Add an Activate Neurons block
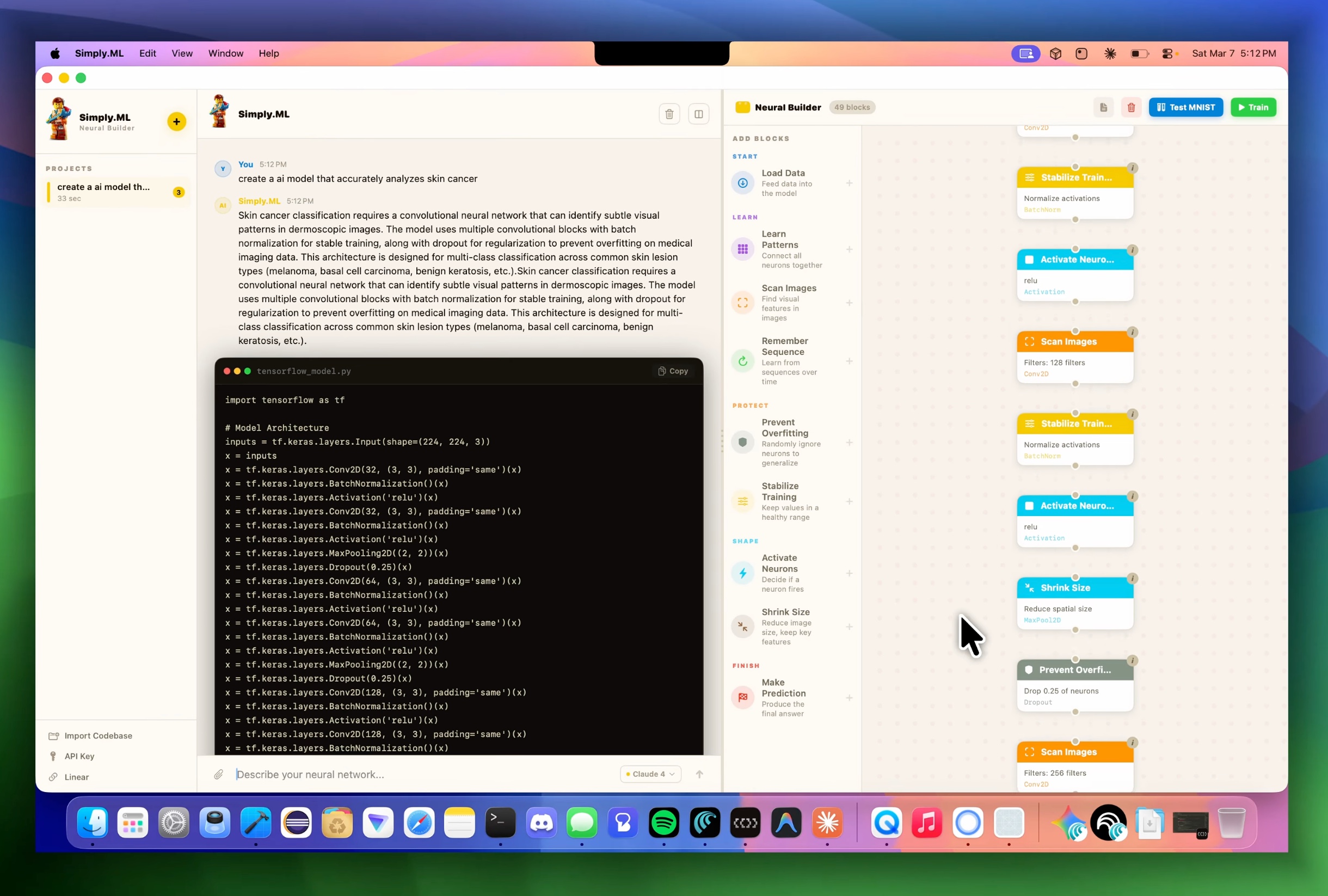Screen dimensions: 1328x896 coord(794,573)
